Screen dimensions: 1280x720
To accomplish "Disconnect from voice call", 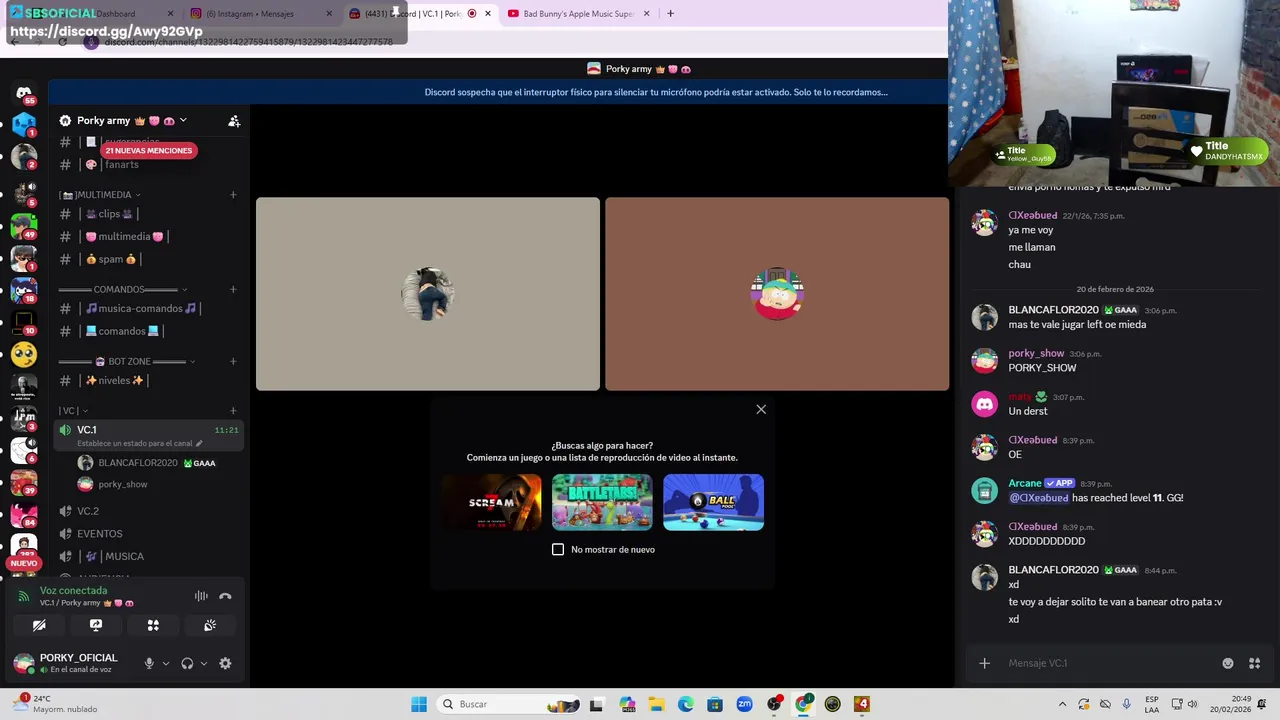I will (x=225, y=596).
